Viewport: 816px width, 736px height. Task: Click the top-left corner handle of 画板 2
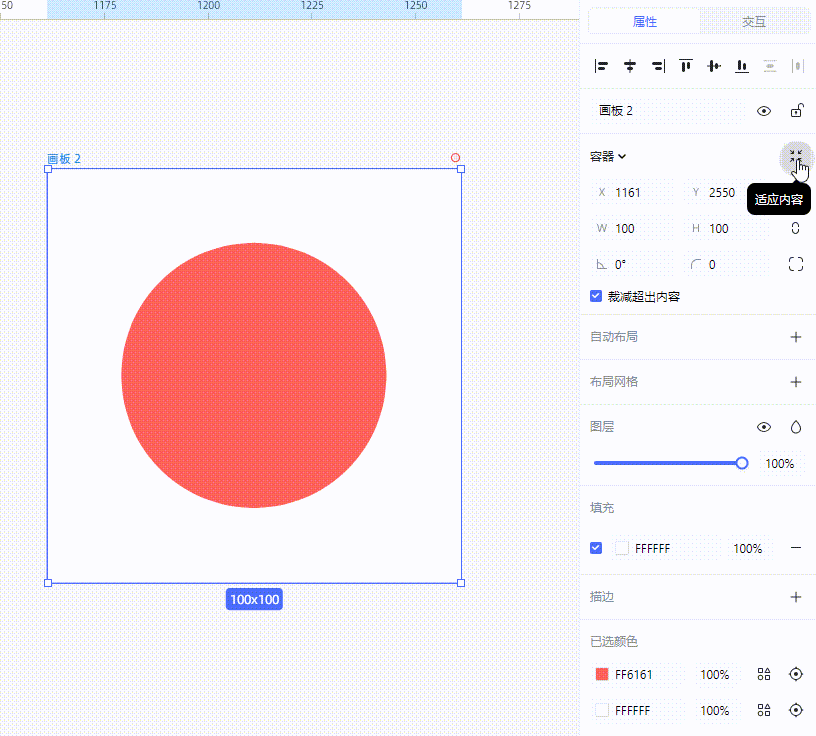48,169
